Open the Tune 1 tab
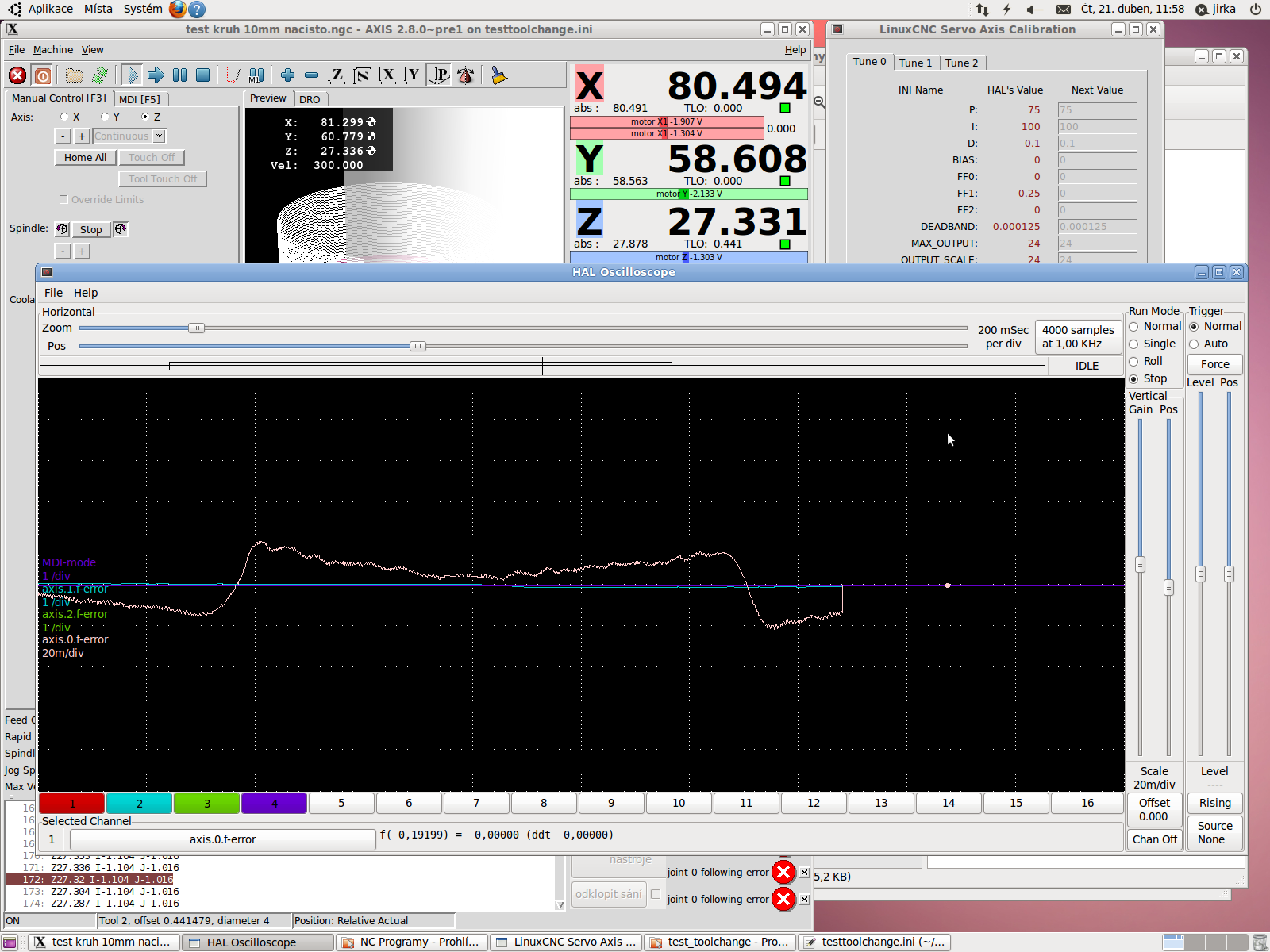This screenshot has width=1270, height=952. tap(915, 63)
